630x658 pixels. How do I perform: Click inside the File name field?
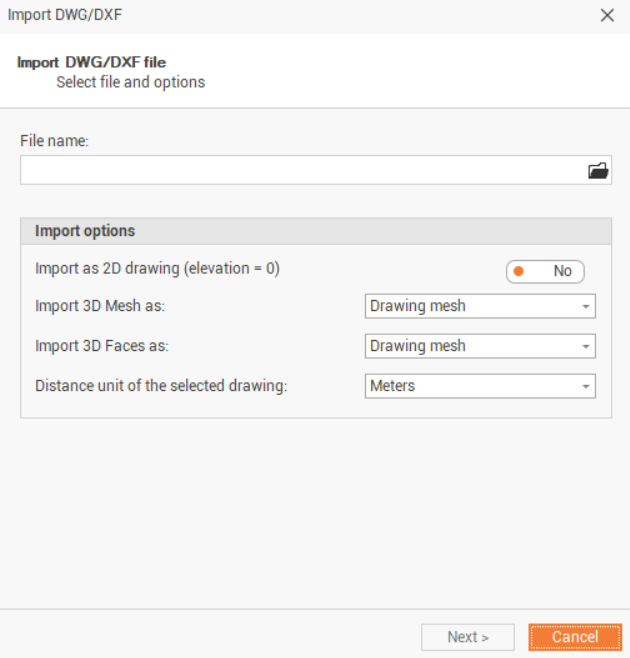click(x=300, y=170)
